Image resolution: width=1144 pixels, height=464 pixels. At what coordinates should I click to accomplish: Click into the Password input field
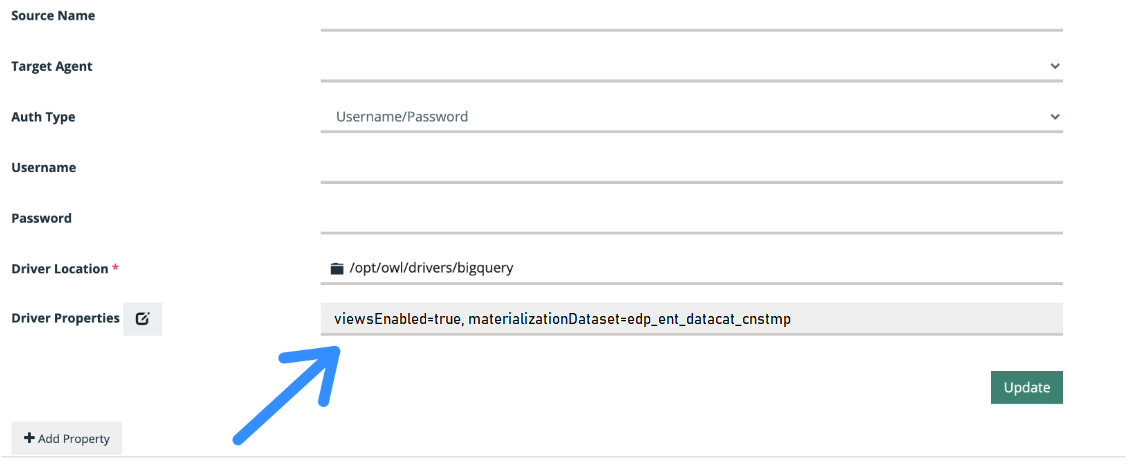point(690,218)
